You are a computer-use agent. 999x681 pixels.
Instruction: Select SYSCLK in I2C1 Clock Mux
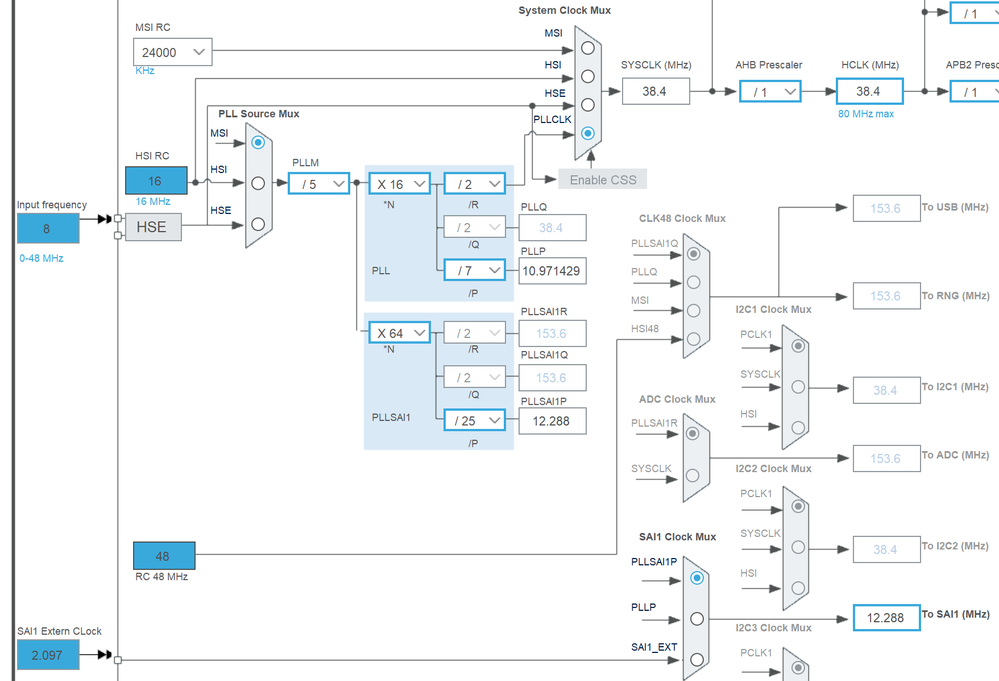pyautogui.click(x=798, y=387)
